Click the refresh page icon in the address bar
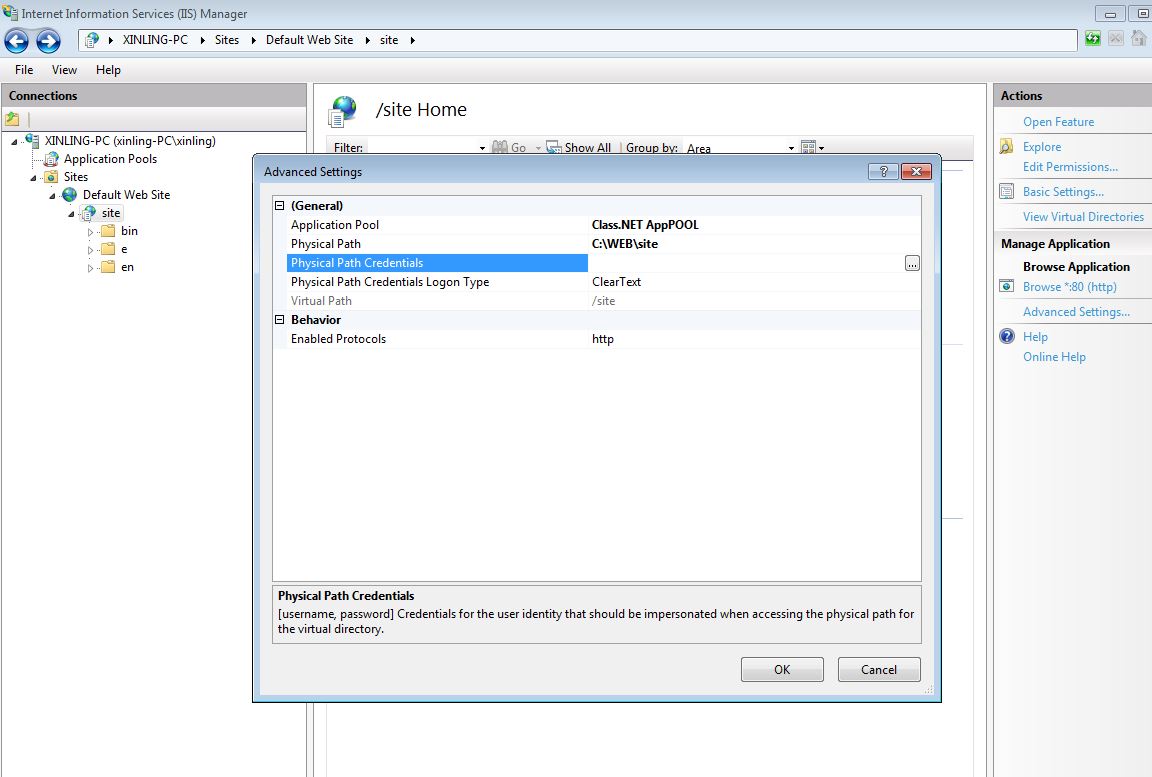 (1093, 39)
